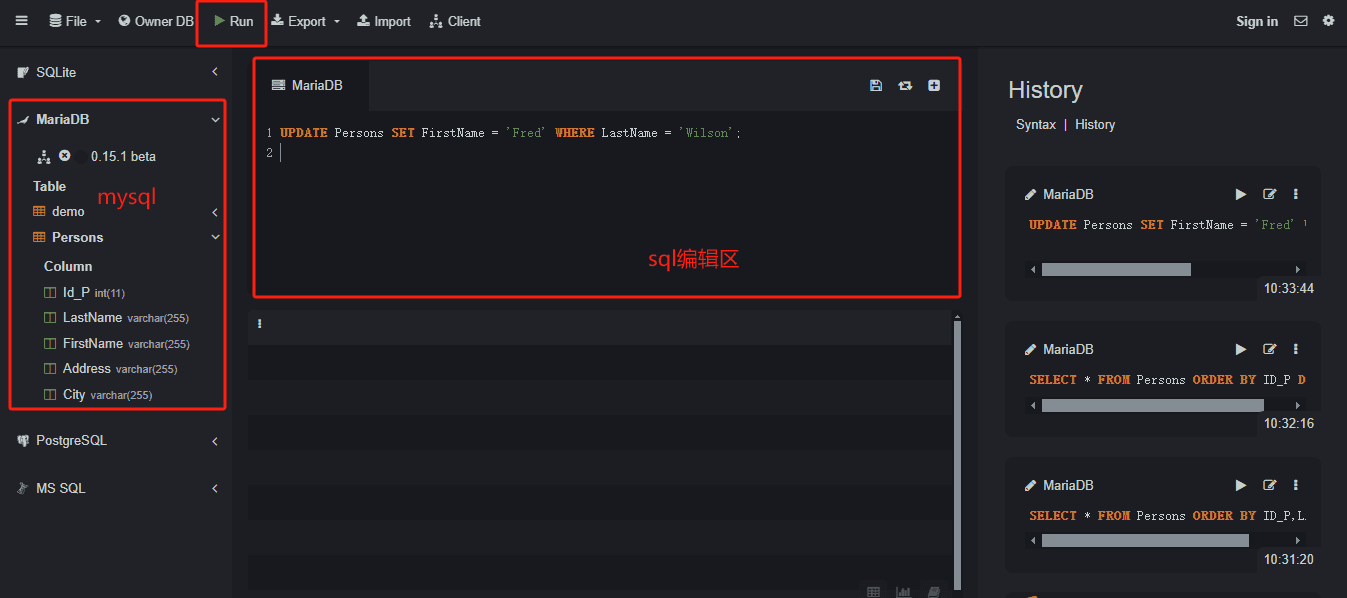Open more options for the 10:31:20 entry

pyautogui.click(x=1296, y=485)
